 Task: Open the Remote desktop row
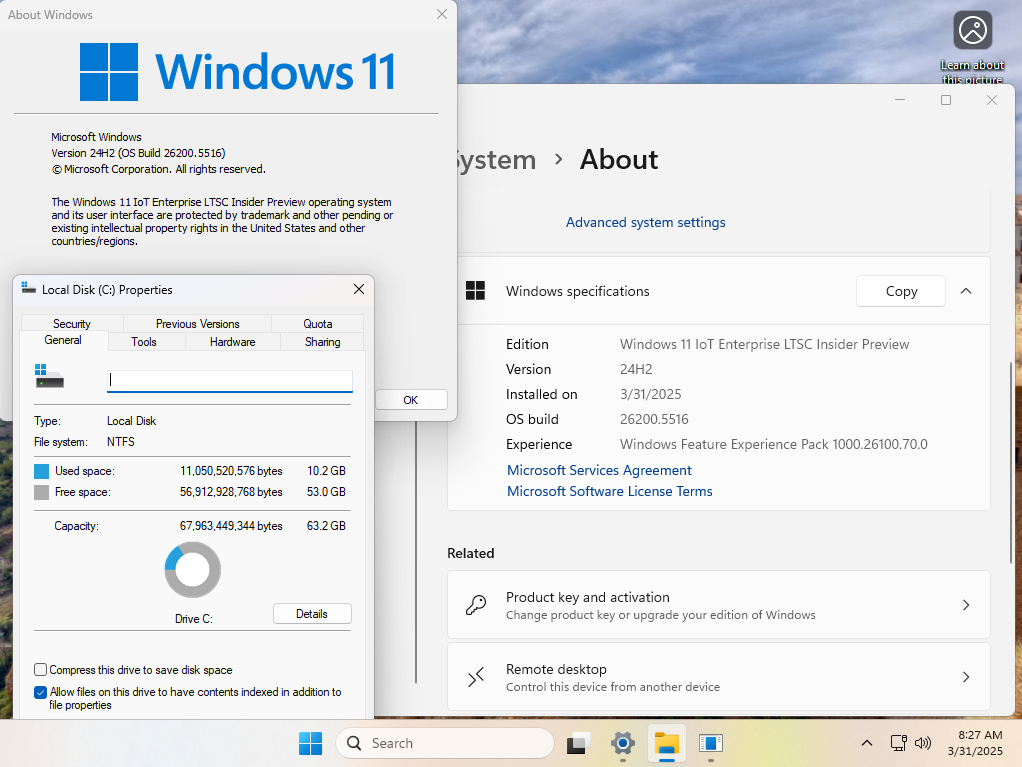718,676
